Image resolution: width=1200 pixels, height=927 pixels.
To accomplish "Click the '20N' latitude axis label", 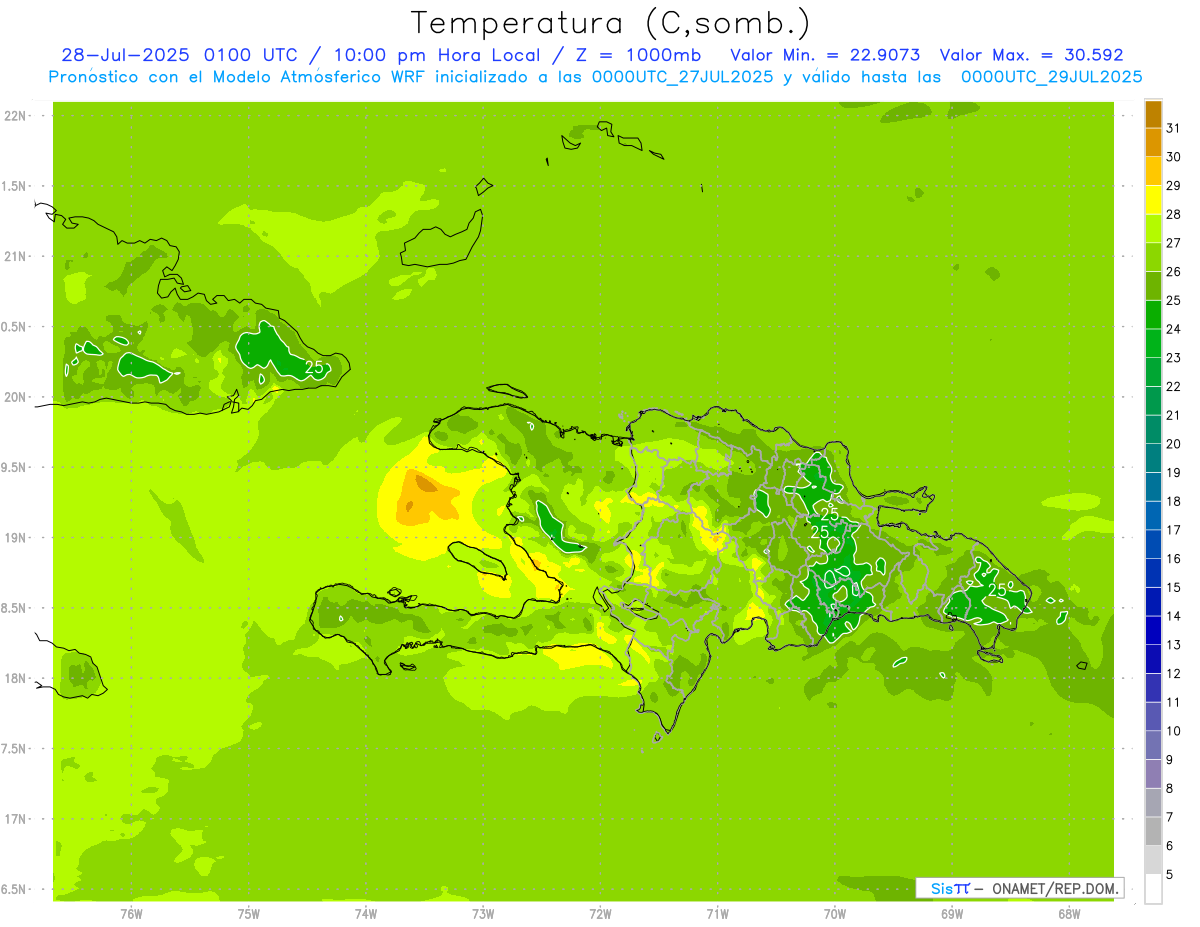I will [15, 397].
